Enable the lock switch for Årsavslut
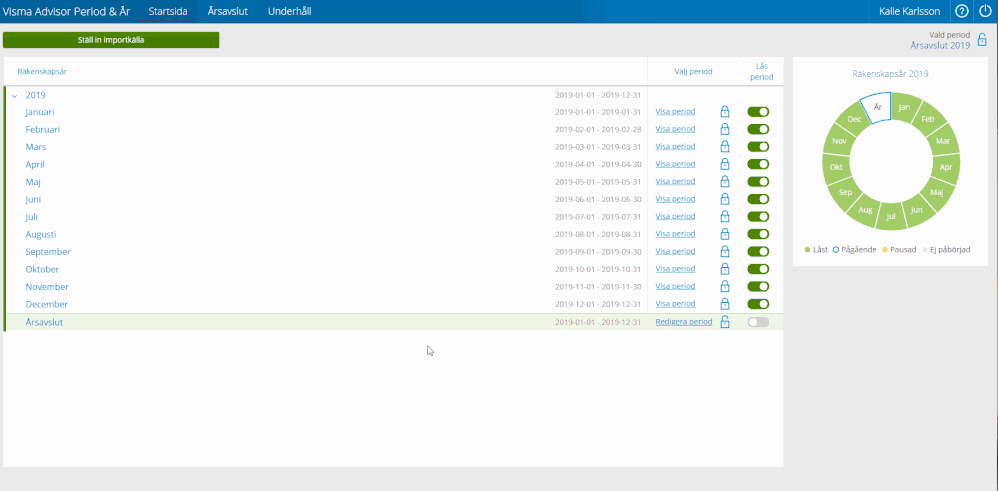 758,322
